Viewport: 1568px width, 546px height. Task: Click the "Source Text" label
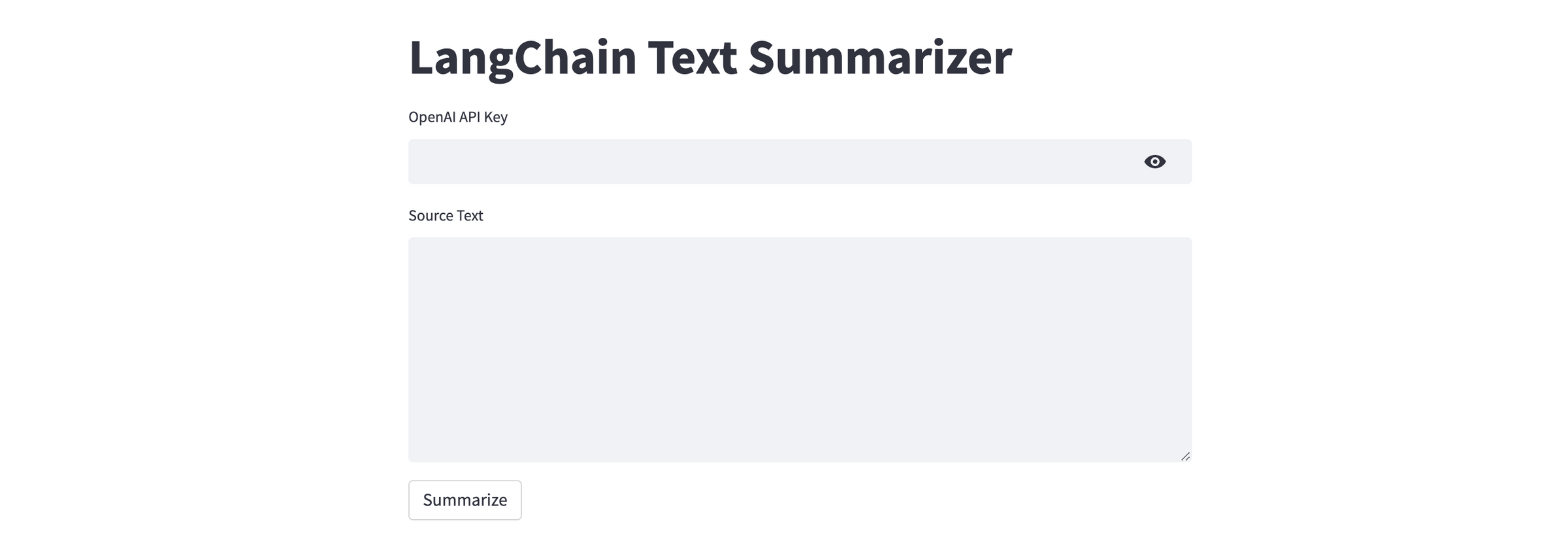coord(446,216)
